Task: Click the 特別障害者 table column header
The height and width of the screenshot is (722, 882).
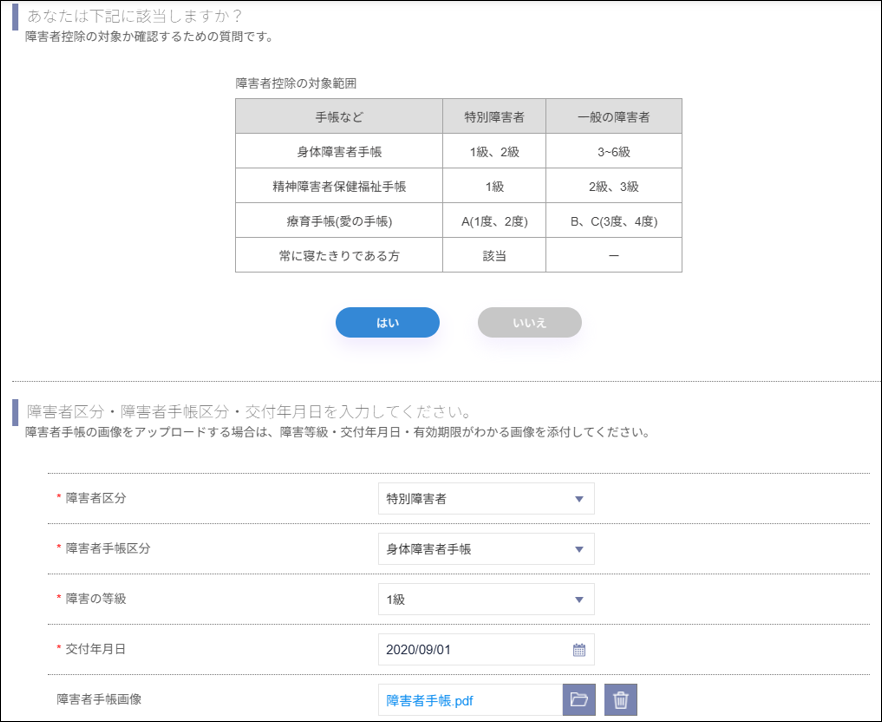Action: pyautogui.click(x=494, y=116)
